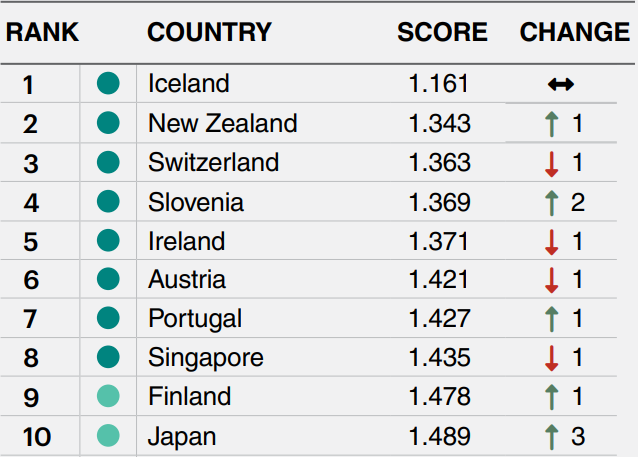
Task: Click the dark teal dot beside Iceland
Action: pos(108,83)
